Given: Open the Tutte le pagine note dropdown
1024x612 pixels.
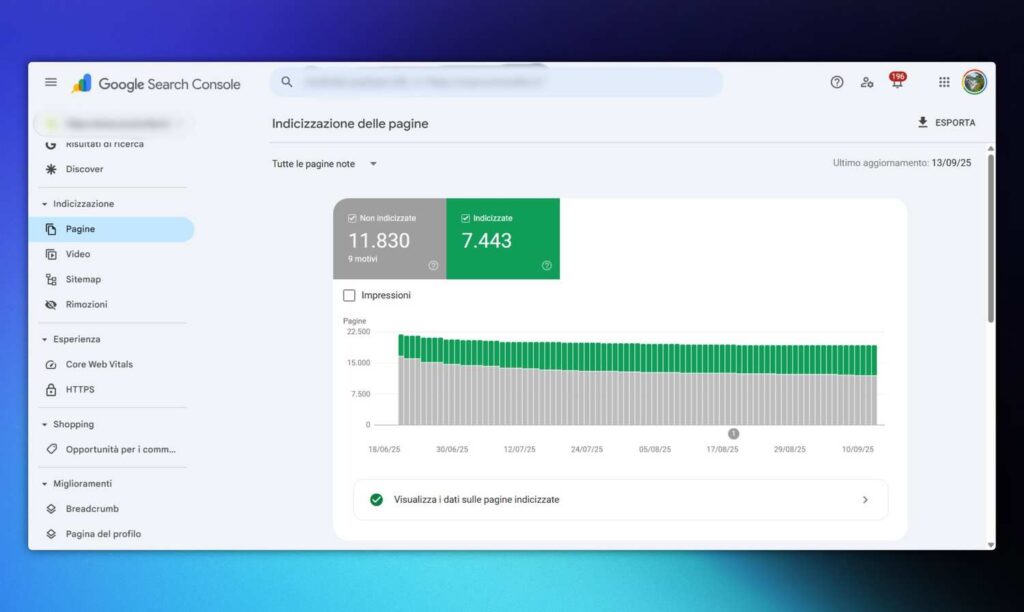Looking at the screenshot, I should coord(320,163).
